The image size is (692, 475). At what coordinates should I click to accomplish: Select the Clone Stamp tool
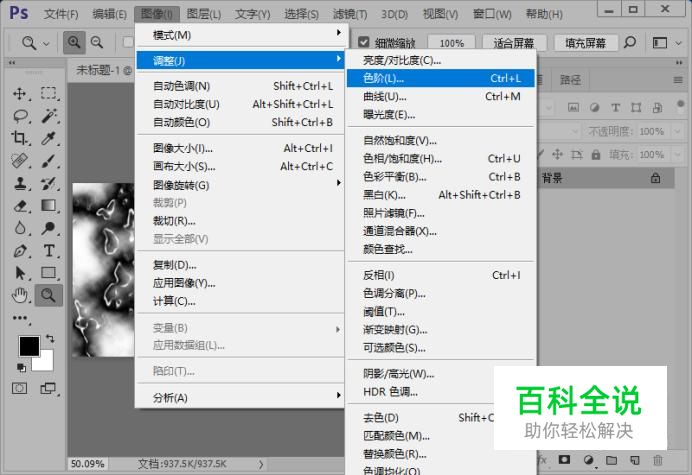click(x=20, y=183)
